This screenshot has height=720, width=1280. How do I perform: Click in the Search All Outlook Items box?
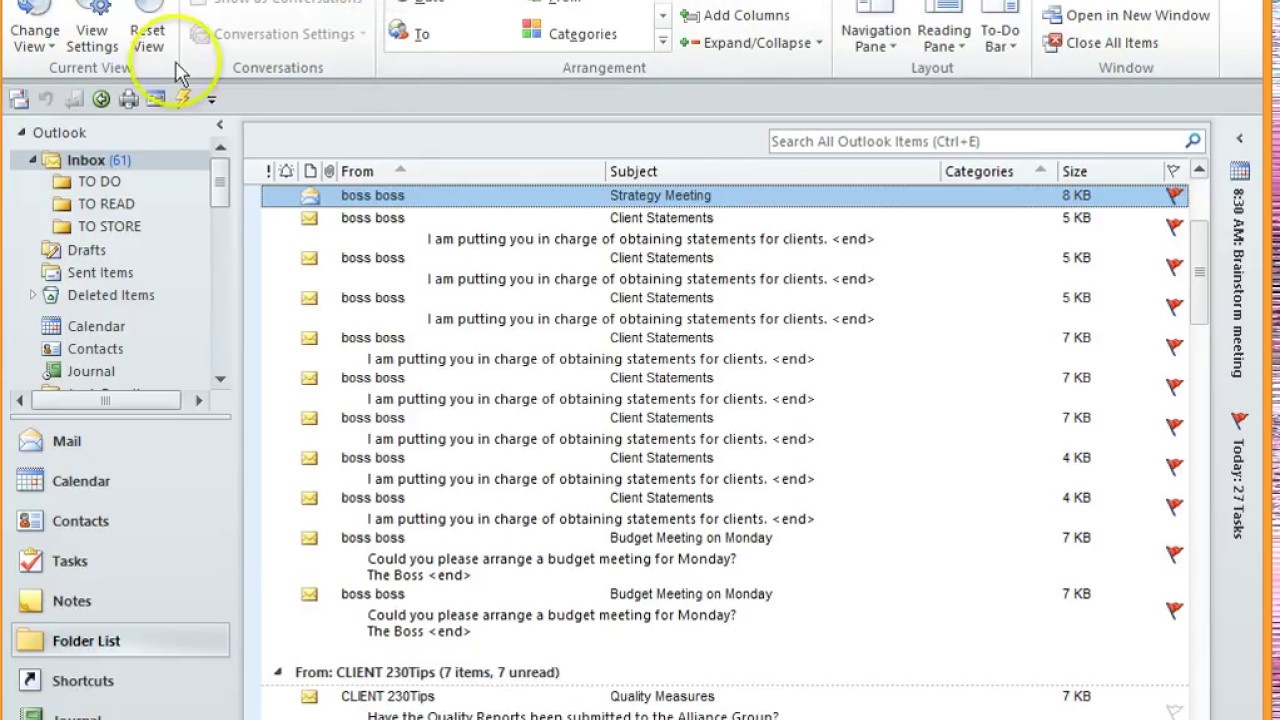[975, 141]
